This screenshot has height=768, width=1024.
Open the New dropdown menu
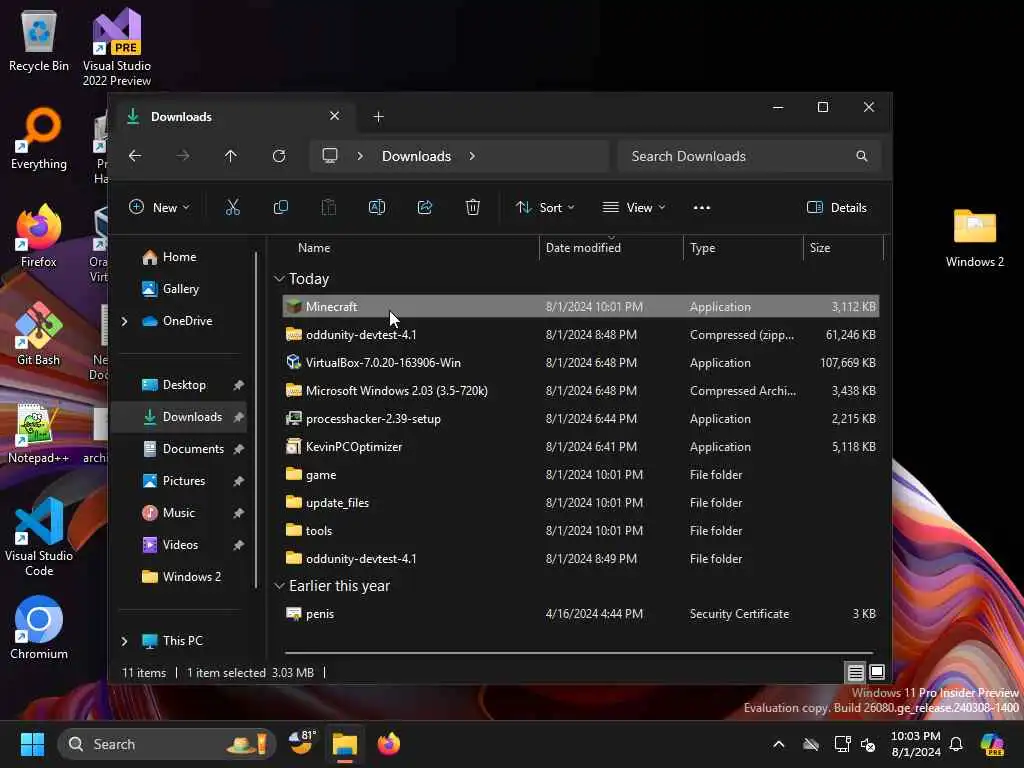pyautogui.click(x=159, y=208)
